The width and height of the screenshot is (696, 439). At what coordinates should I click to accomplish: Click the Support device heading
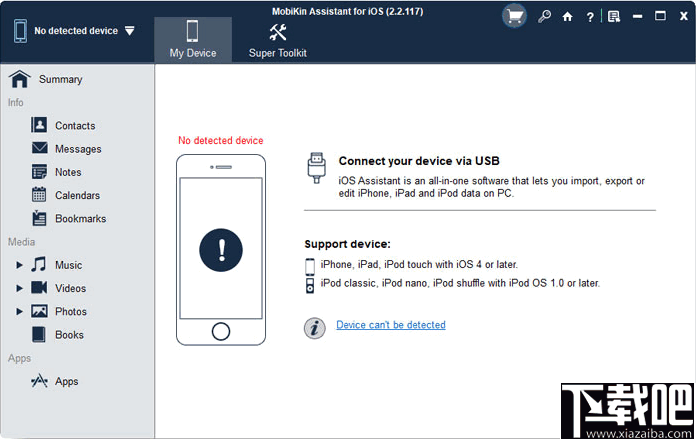pos(348,244)
